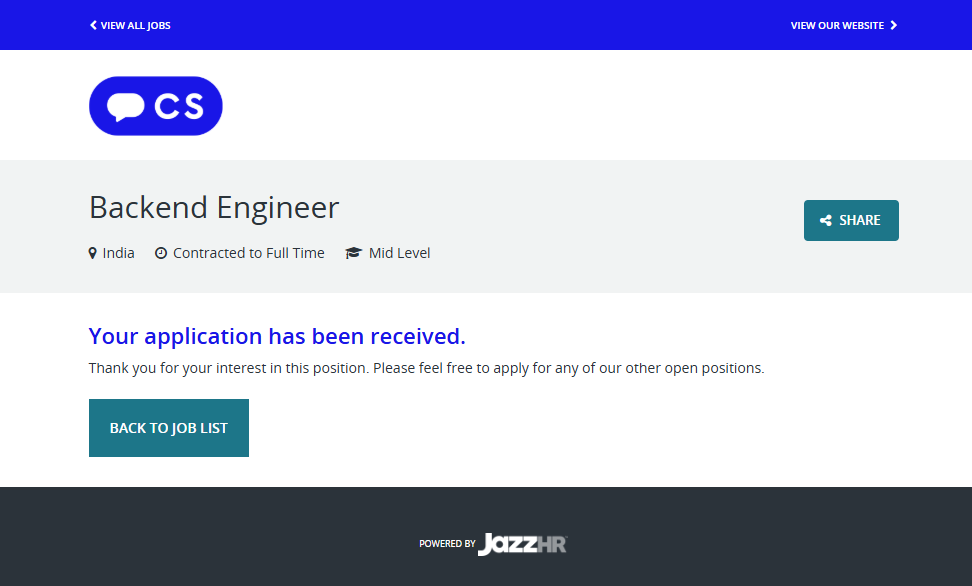Screen dimensions: 972x586
Task: Click the Contracted to Full Time label
Action: tap(248, 253)
